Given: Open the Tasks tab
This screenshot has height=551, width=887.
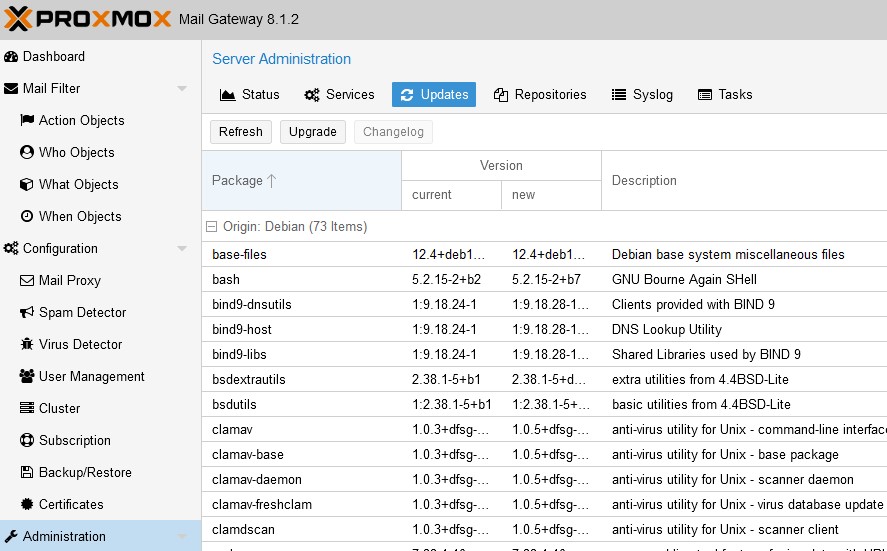Looking at the screenshot, I should coord(725,94).
